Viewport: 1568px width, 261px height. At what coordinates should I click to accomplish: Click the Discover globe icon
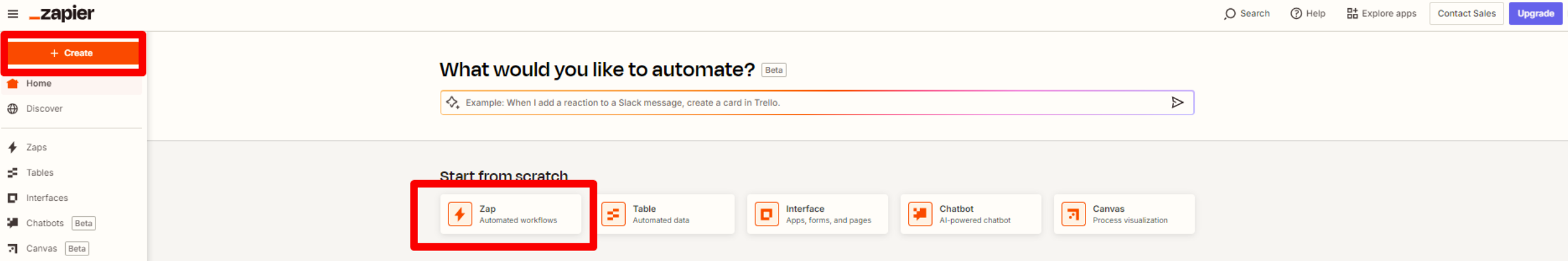[13, 109]
